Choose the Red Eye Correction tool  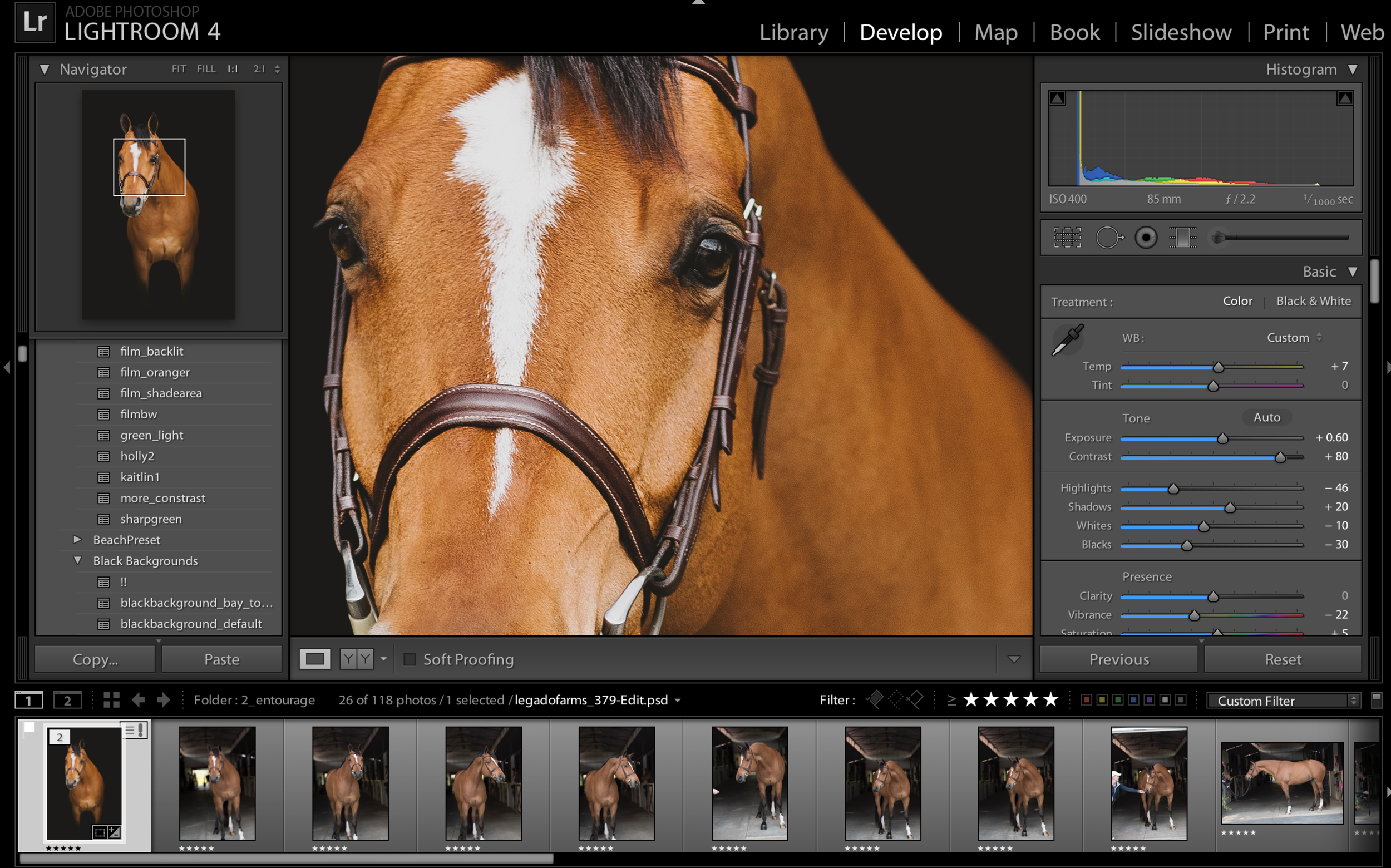tap(1146, 237)
